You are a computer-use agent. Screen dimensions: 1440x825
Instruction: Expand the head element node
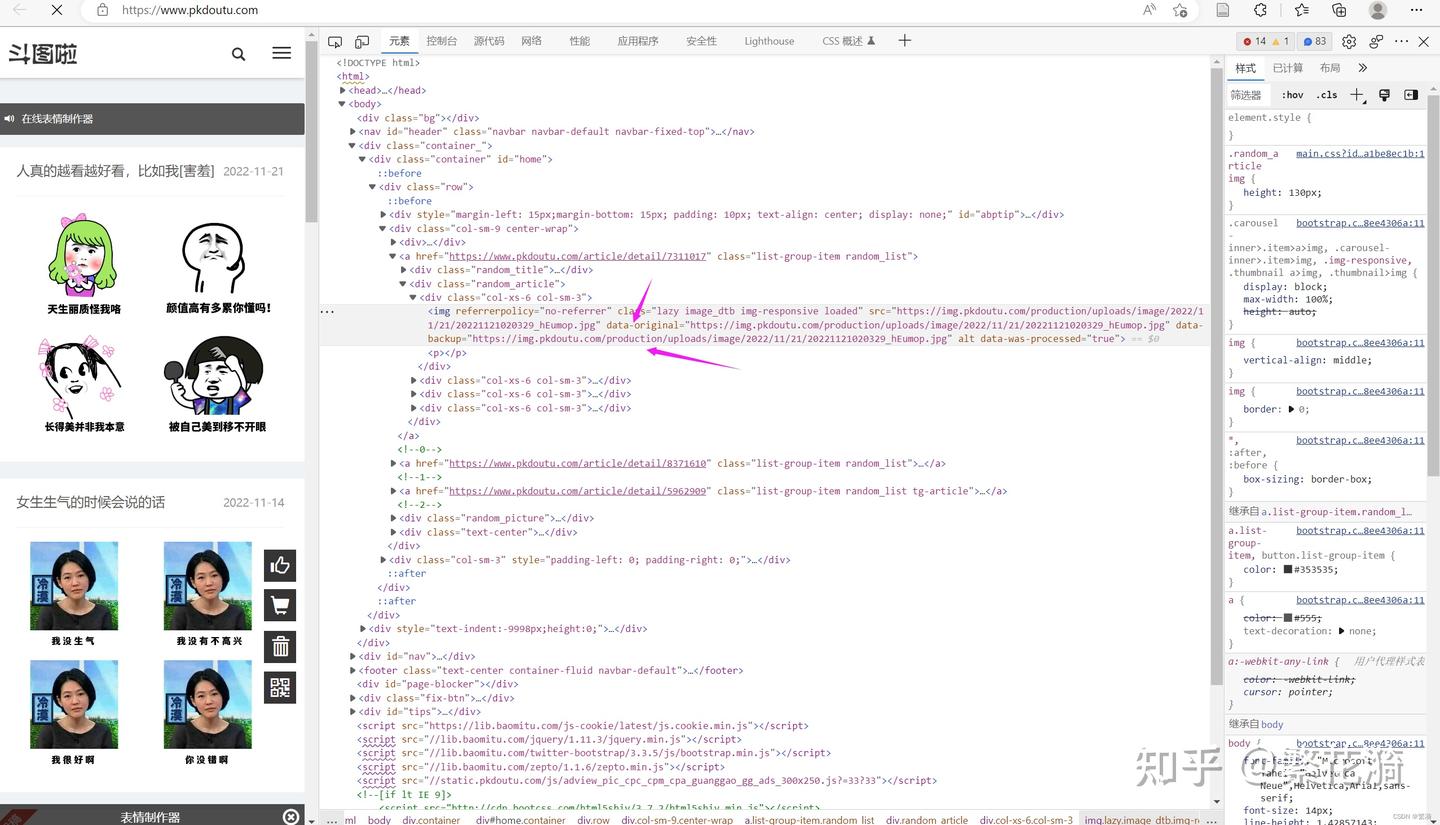(x=342, y=90)
